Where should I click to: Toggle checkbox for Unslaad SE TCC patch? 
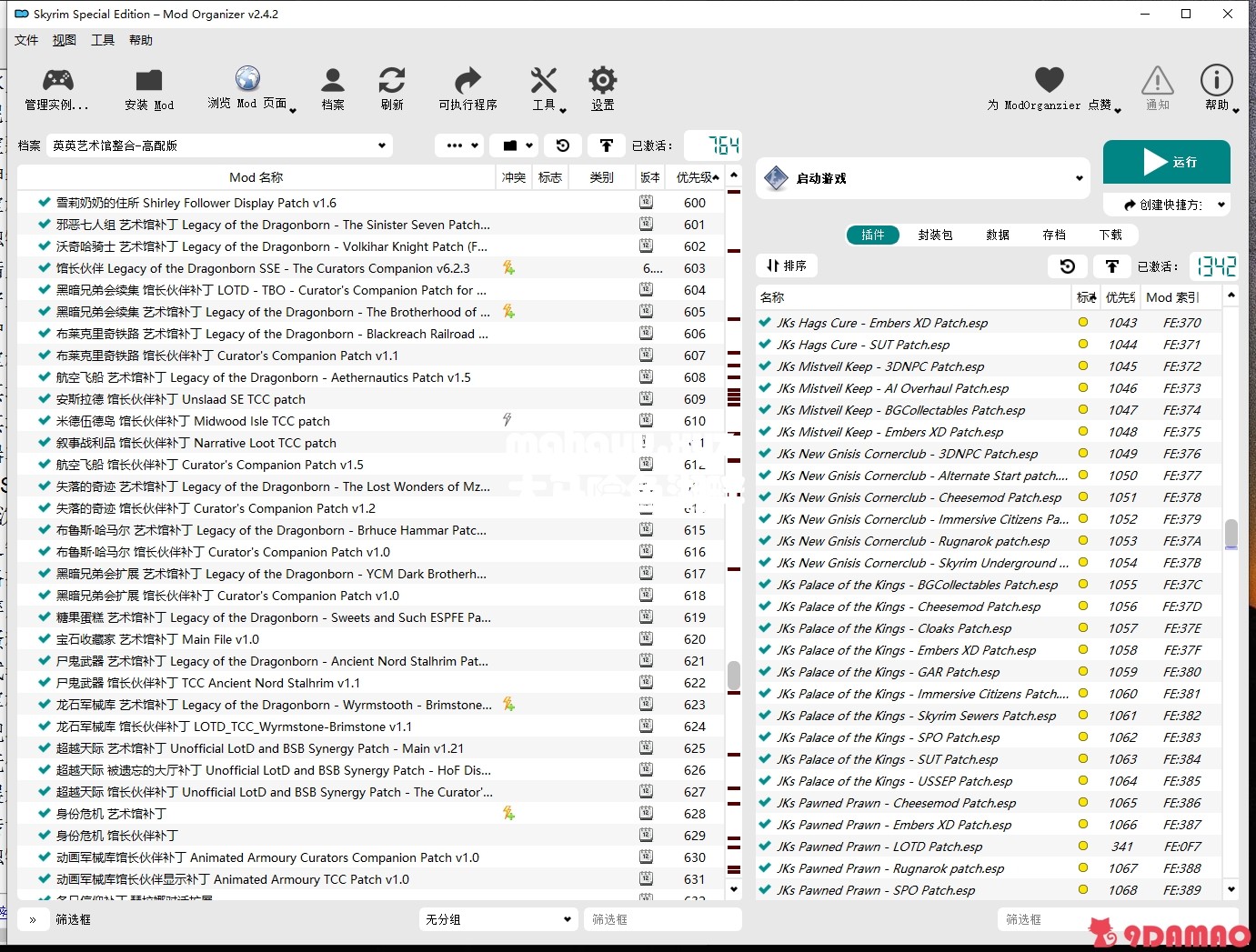44,399
